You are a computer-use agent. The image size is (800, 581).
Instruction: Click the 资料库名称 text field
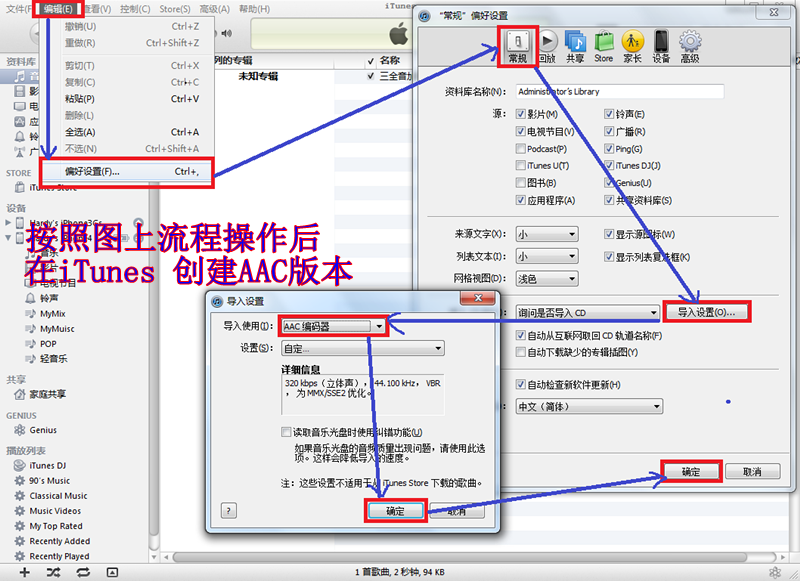tap(619, 92)
